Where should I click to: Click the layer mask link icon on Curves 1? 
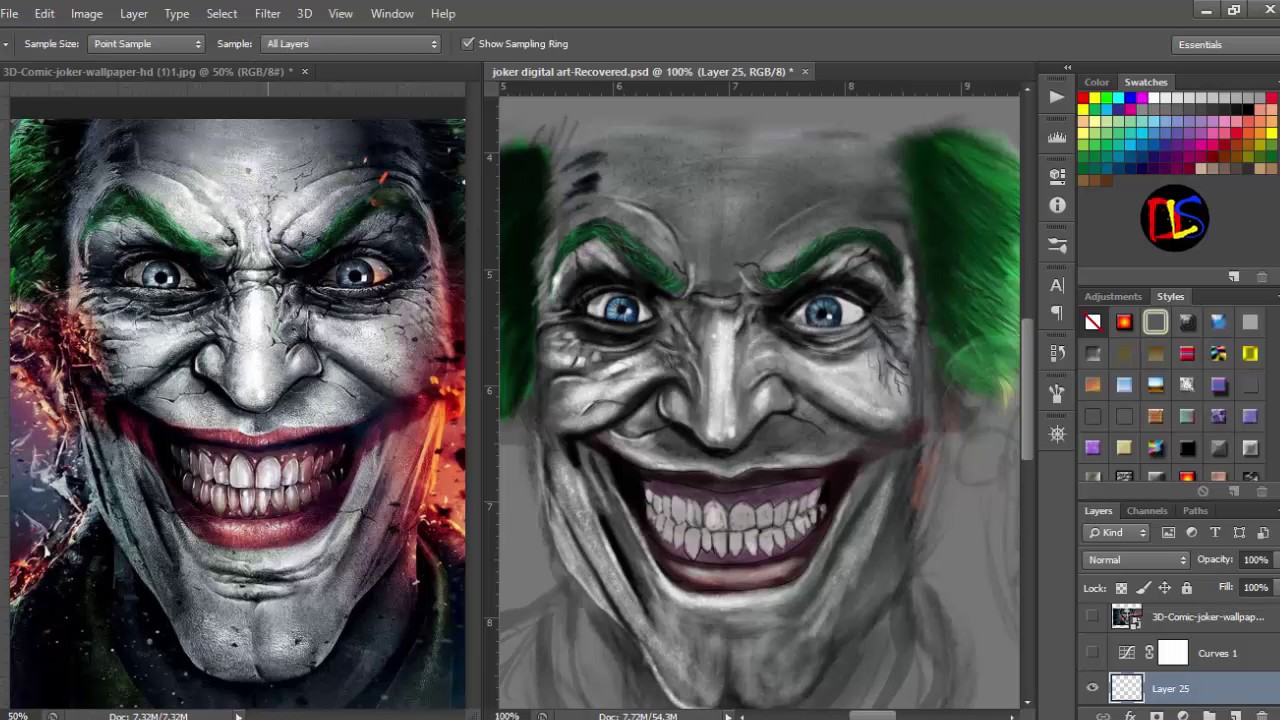pyautogui.click(x=1149, y=653)
